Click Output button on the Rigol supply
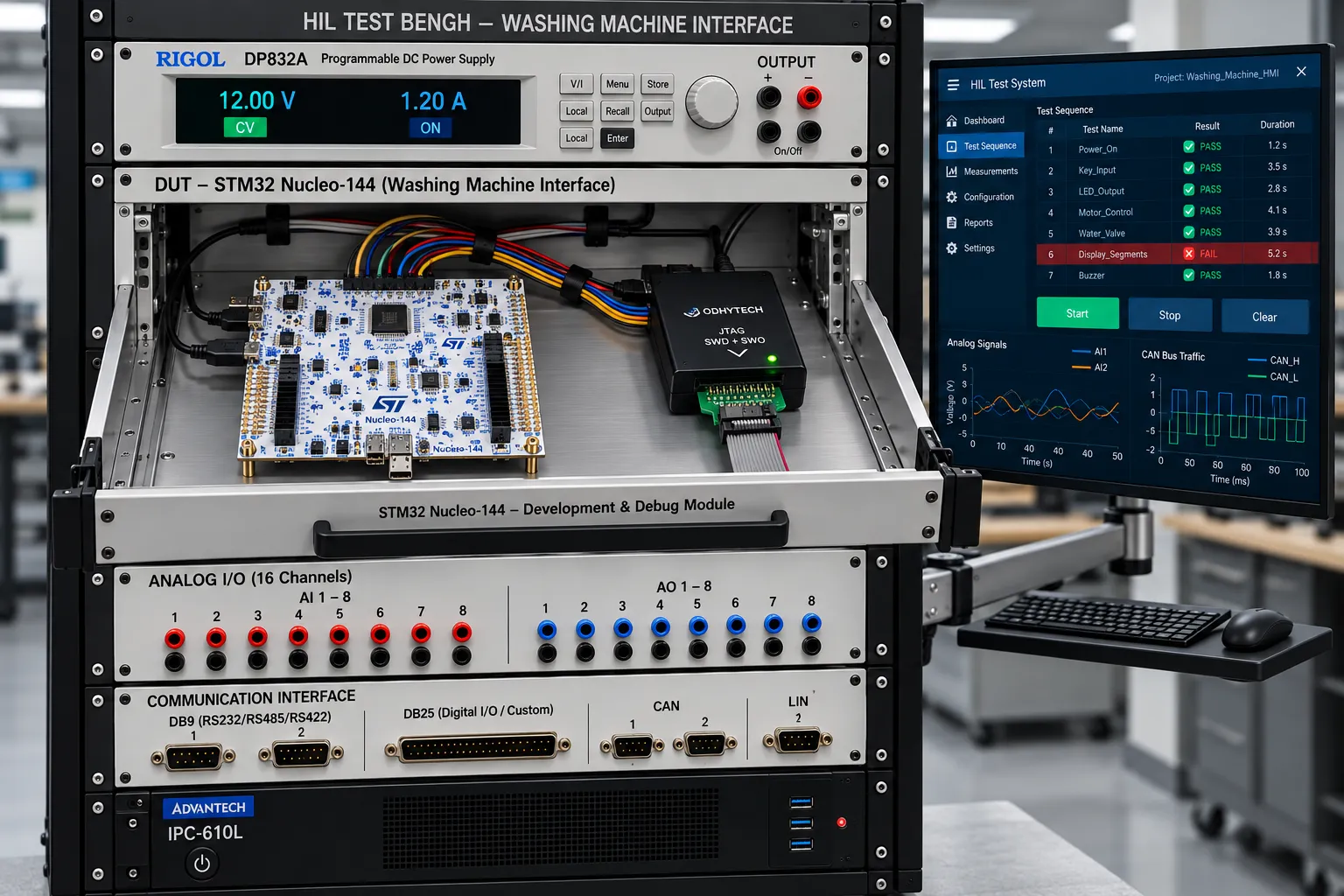The width and height of the screenshot is (1344, 896). pos(658,111)
